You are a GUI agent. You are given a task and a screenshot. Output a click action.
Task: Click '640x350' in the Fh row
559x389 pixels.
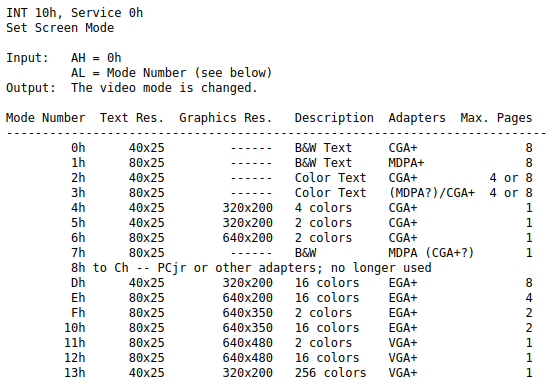point(247,312)
